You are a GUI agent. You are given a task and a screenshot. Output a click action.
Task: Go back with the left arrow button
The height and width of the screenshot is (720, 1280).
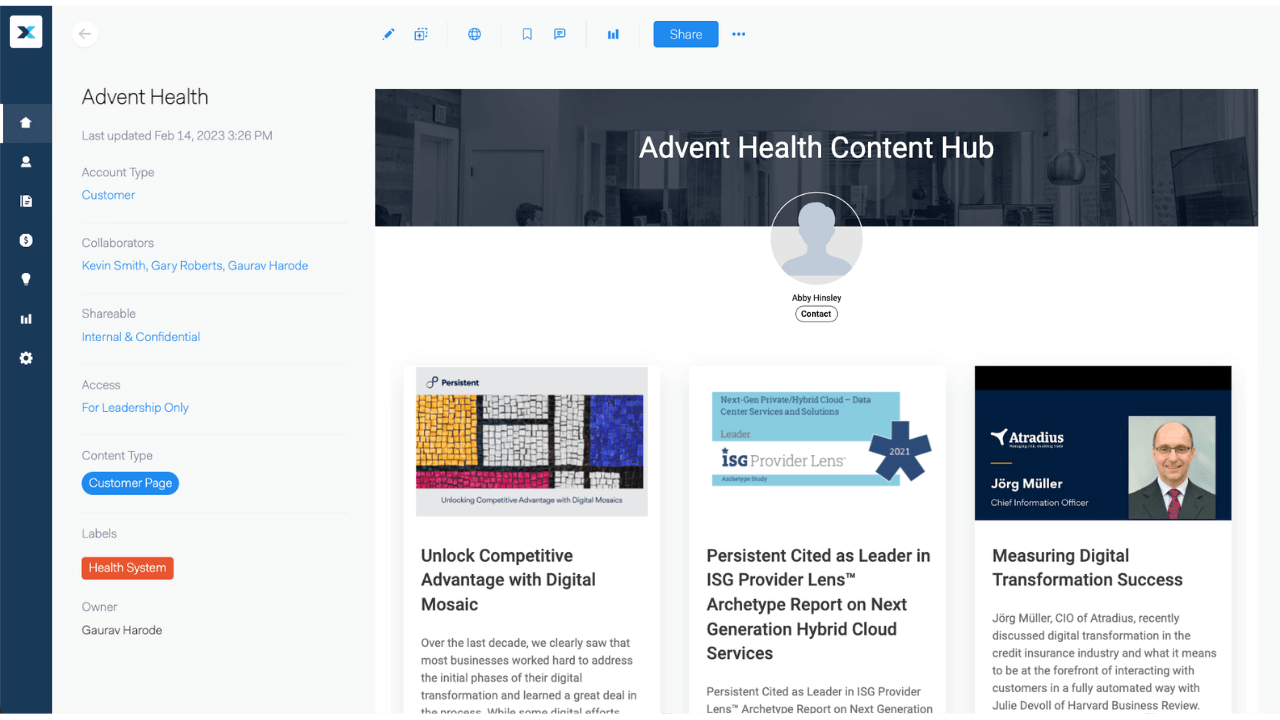click(85, 34)
